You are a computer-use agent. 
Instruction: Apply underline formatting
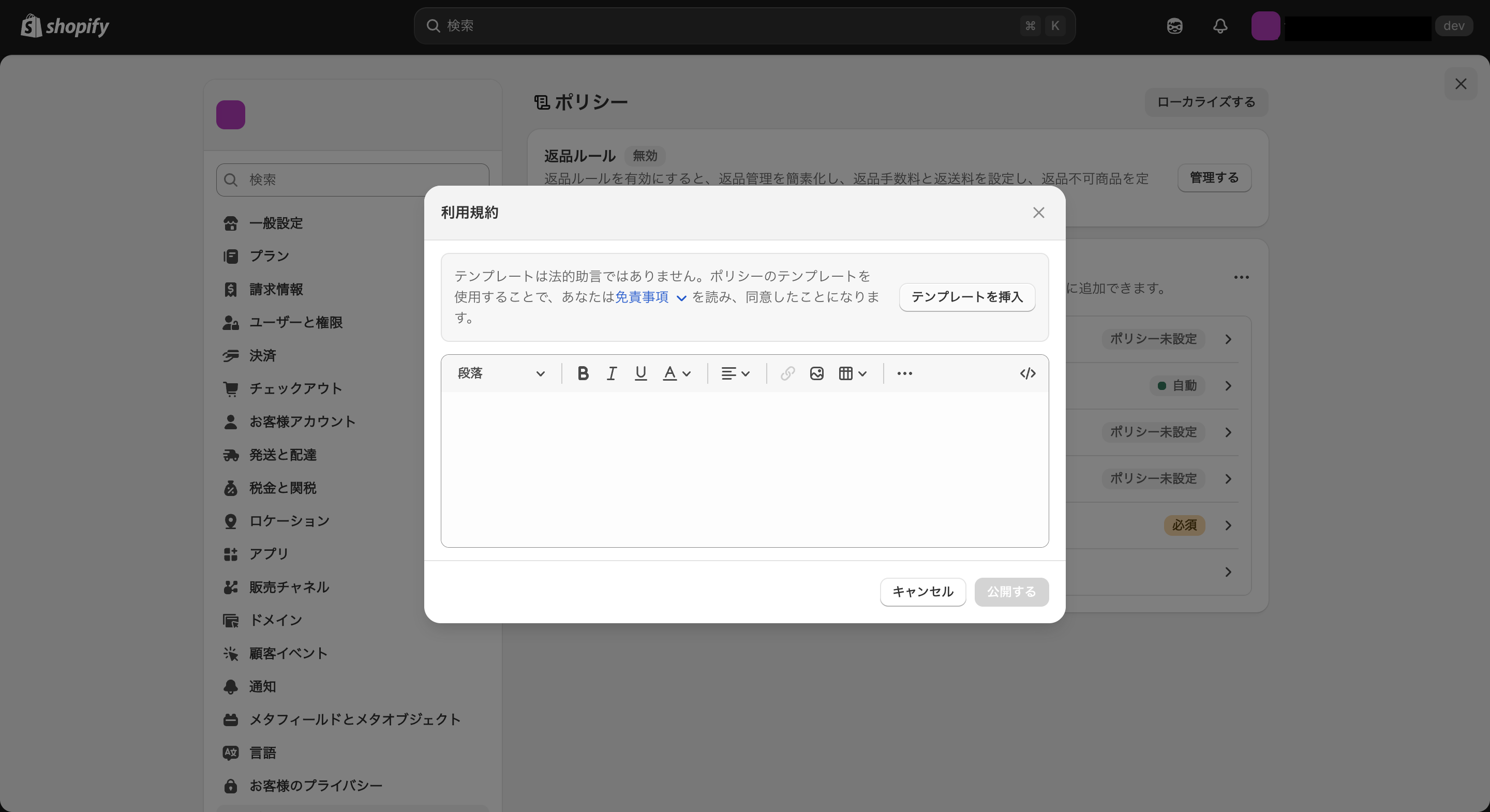pyautogui.click(x=640, y=373)
